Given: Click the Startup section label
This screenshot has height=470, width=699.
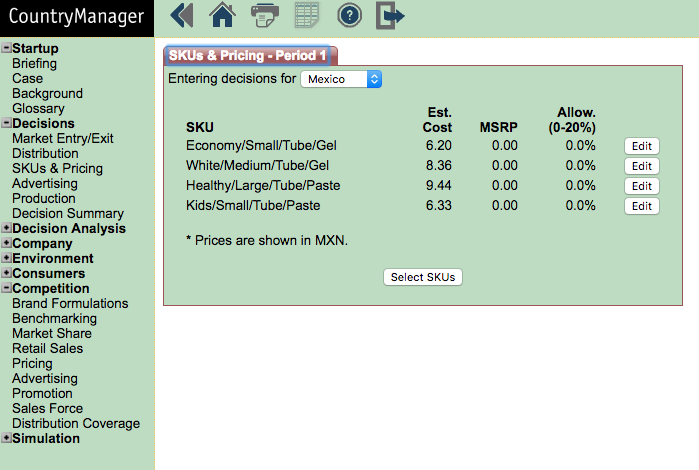Looking at the screenshot, I should (x=35, y=48).
